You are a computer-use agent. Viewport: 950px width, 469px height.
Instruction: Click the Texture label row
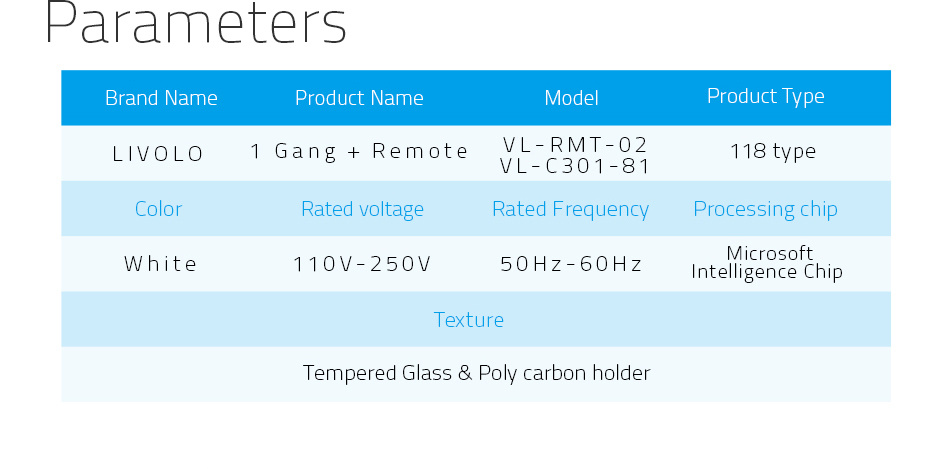coord(476,319)
